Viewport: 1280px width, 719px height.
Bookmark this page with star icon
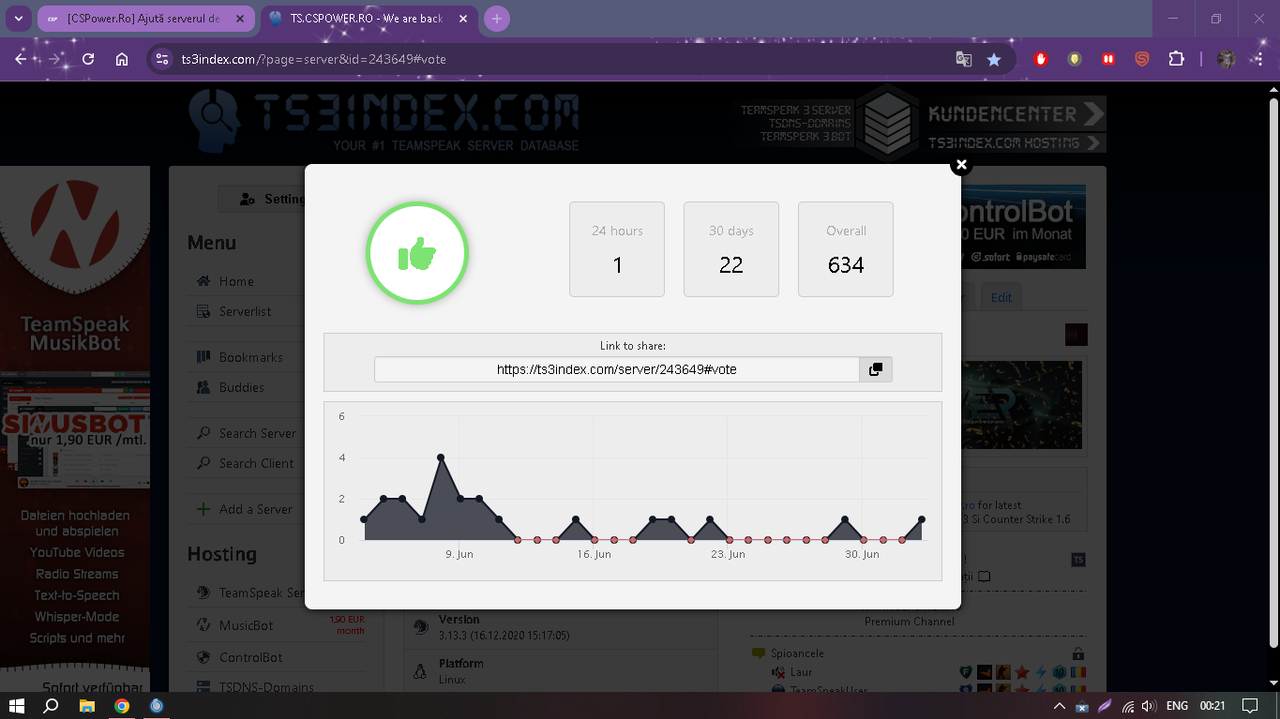(x=993, y=59)
